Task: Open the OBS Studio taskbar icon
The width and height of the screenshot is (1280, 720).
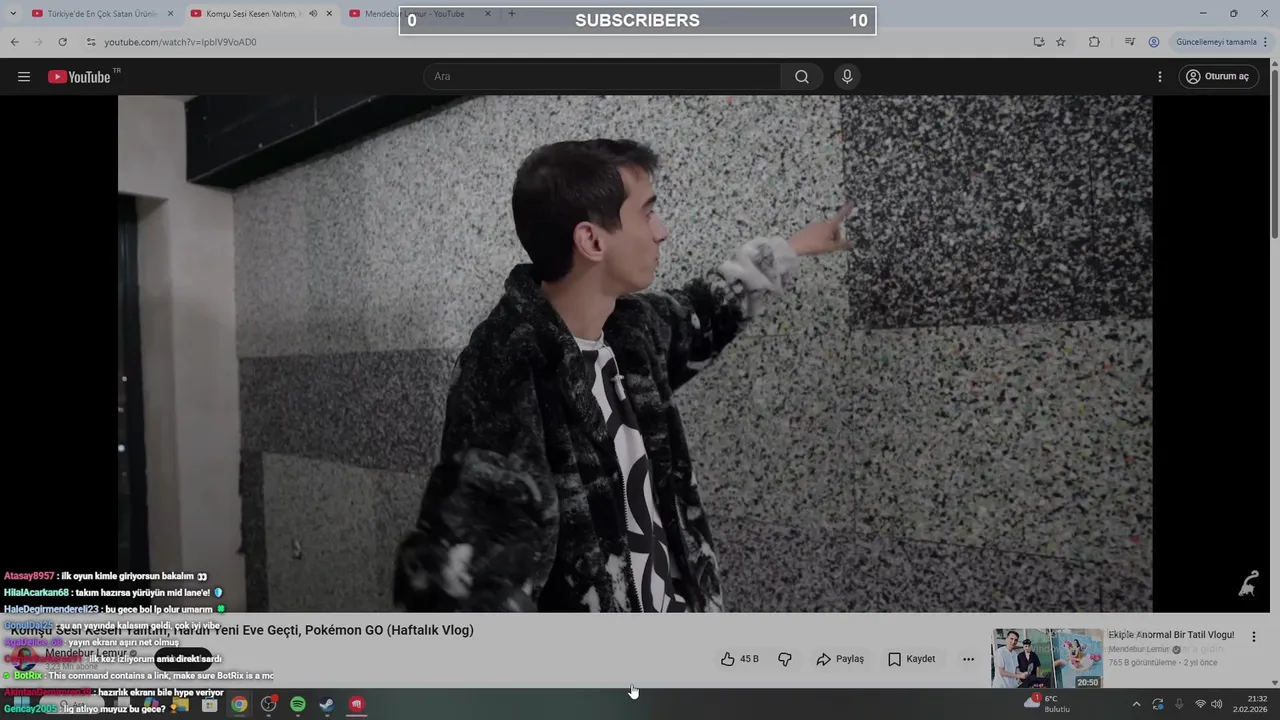Action: (268, 705)
